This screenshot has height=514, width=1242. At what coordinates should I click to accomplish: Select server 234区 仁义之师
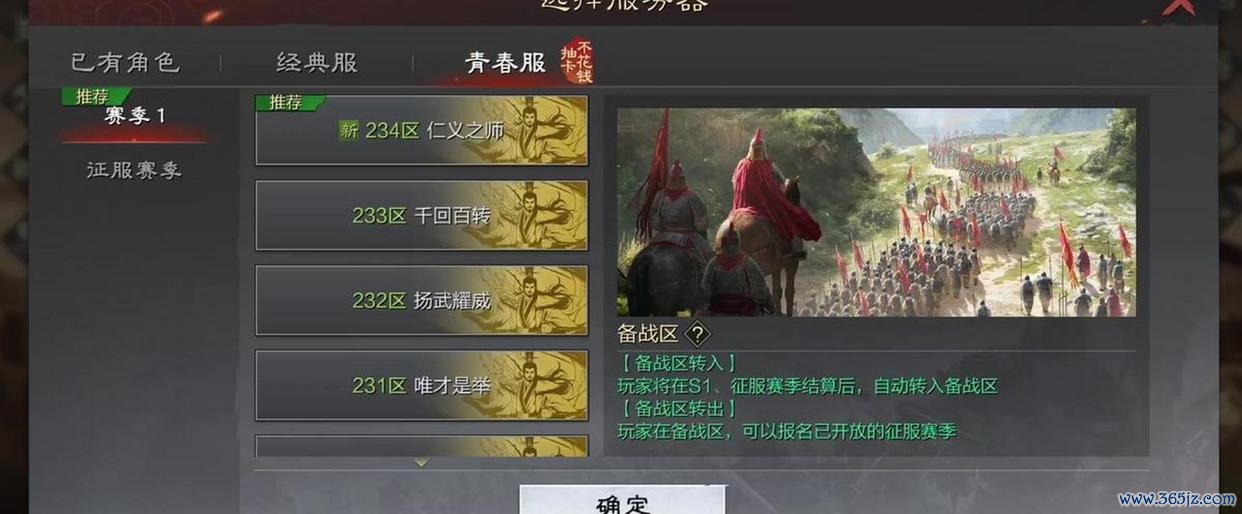(422, 130)
